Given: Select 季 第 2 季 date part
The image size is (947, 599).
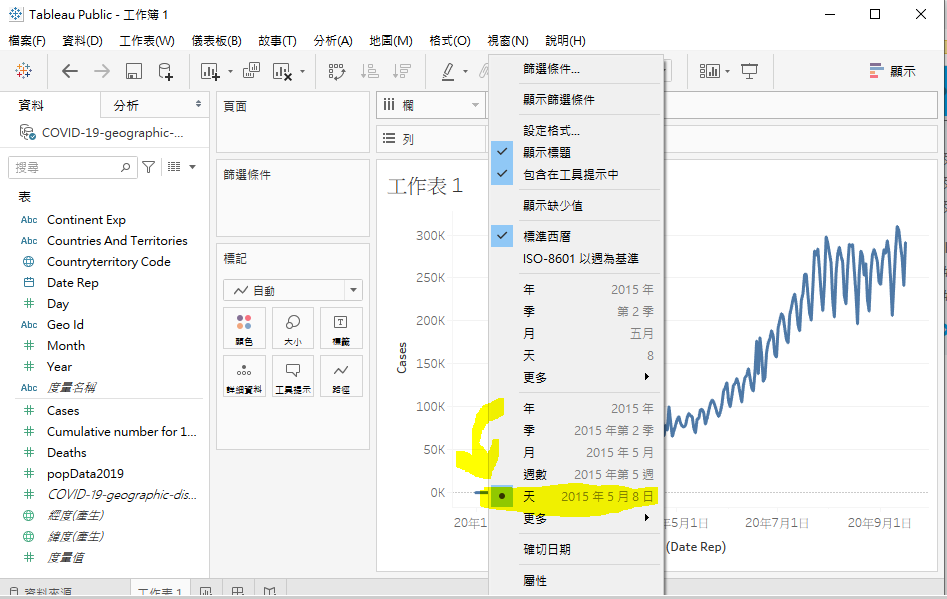Looking at the screenshot, I should 576,312.
